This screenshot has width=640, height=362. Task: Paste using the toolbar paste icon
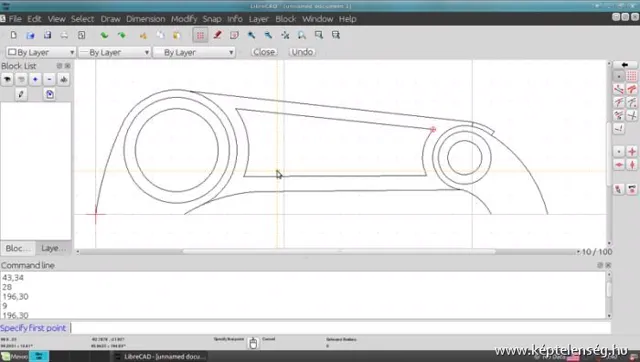[177, 35]
